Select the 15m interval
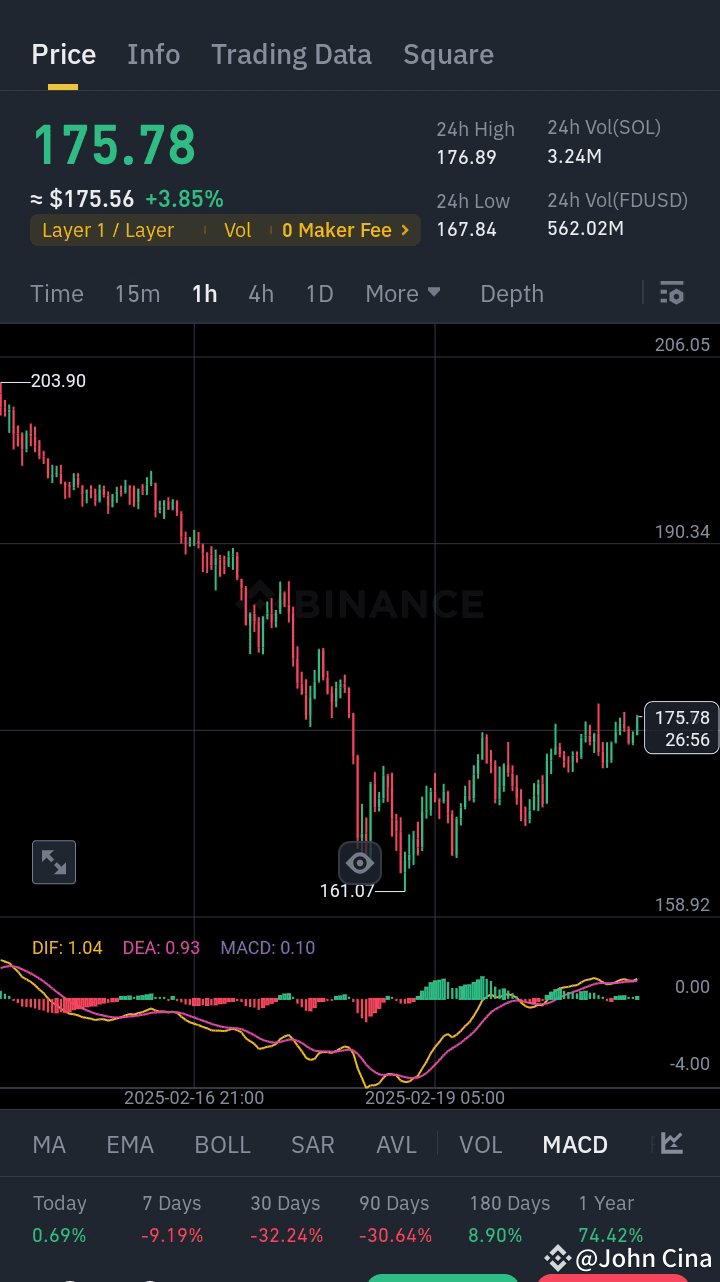Image resolution: width=720 pixels, height=1282 pixels. pos(137,293)
